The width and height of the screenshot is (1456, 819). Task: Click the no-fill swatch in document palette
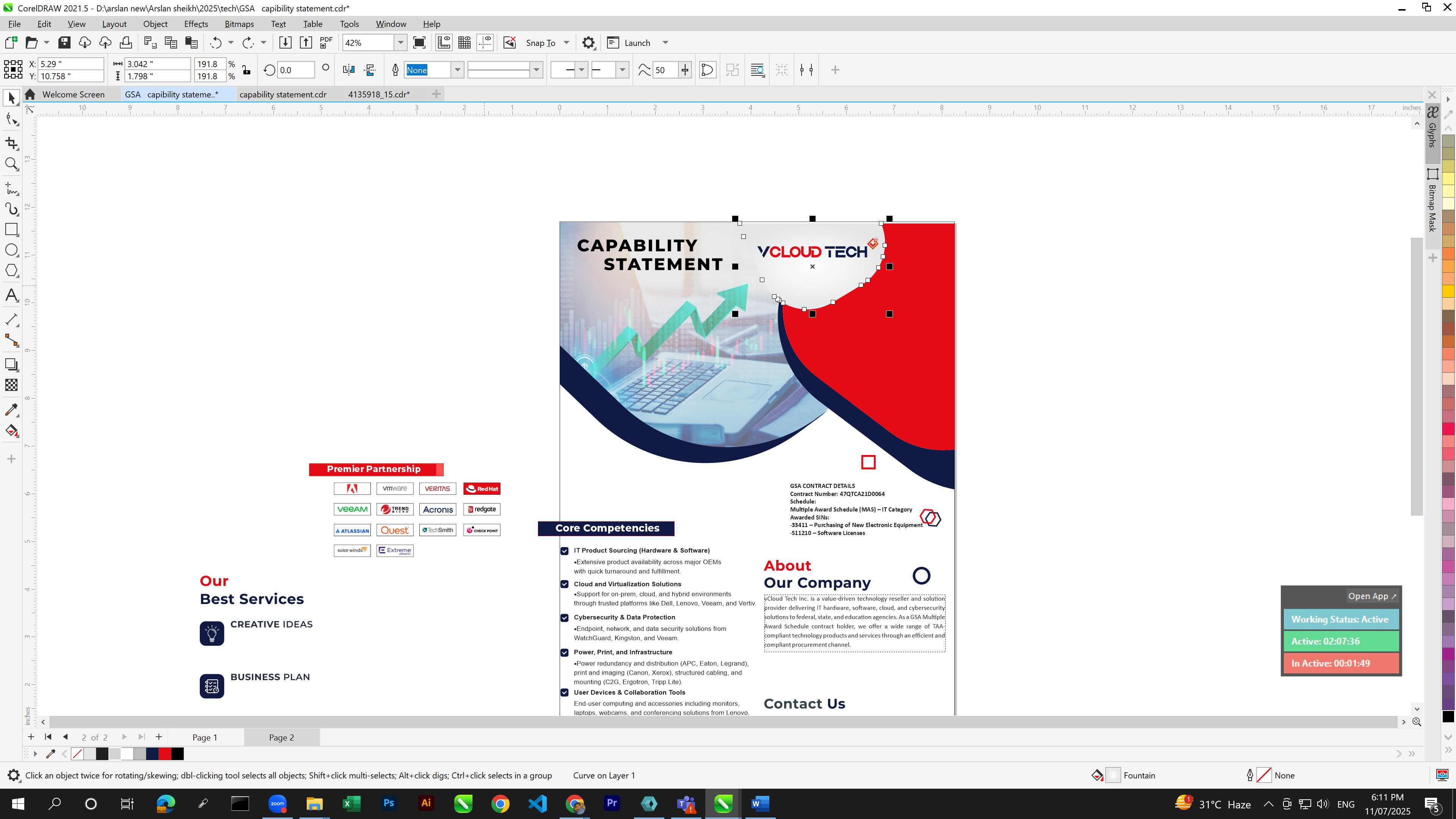click(77, 754)
